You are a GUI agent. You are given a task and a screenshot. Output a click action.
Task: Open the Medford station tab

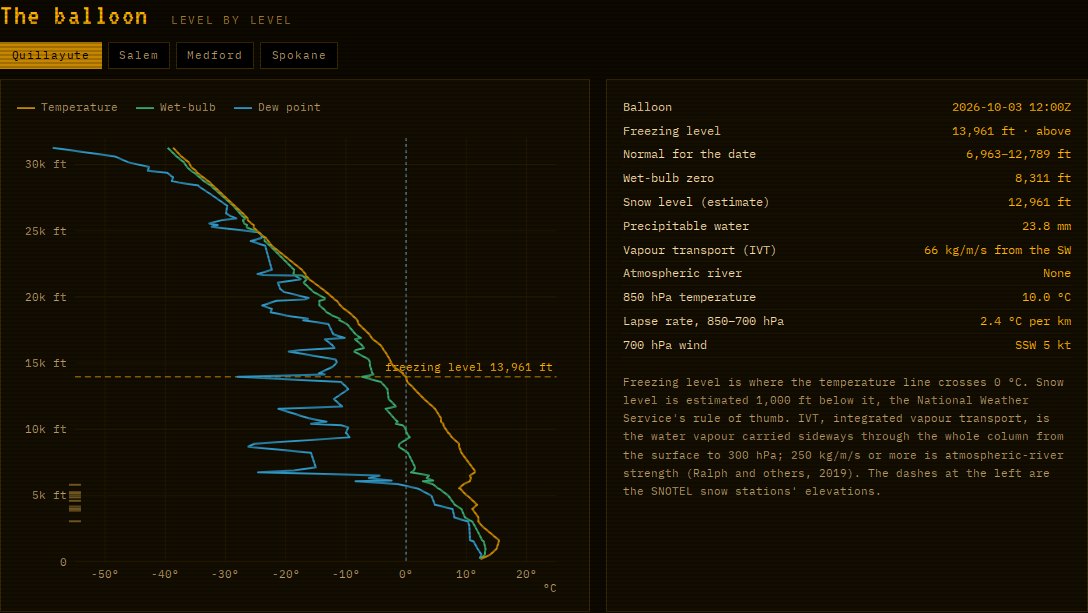[214, 56]
